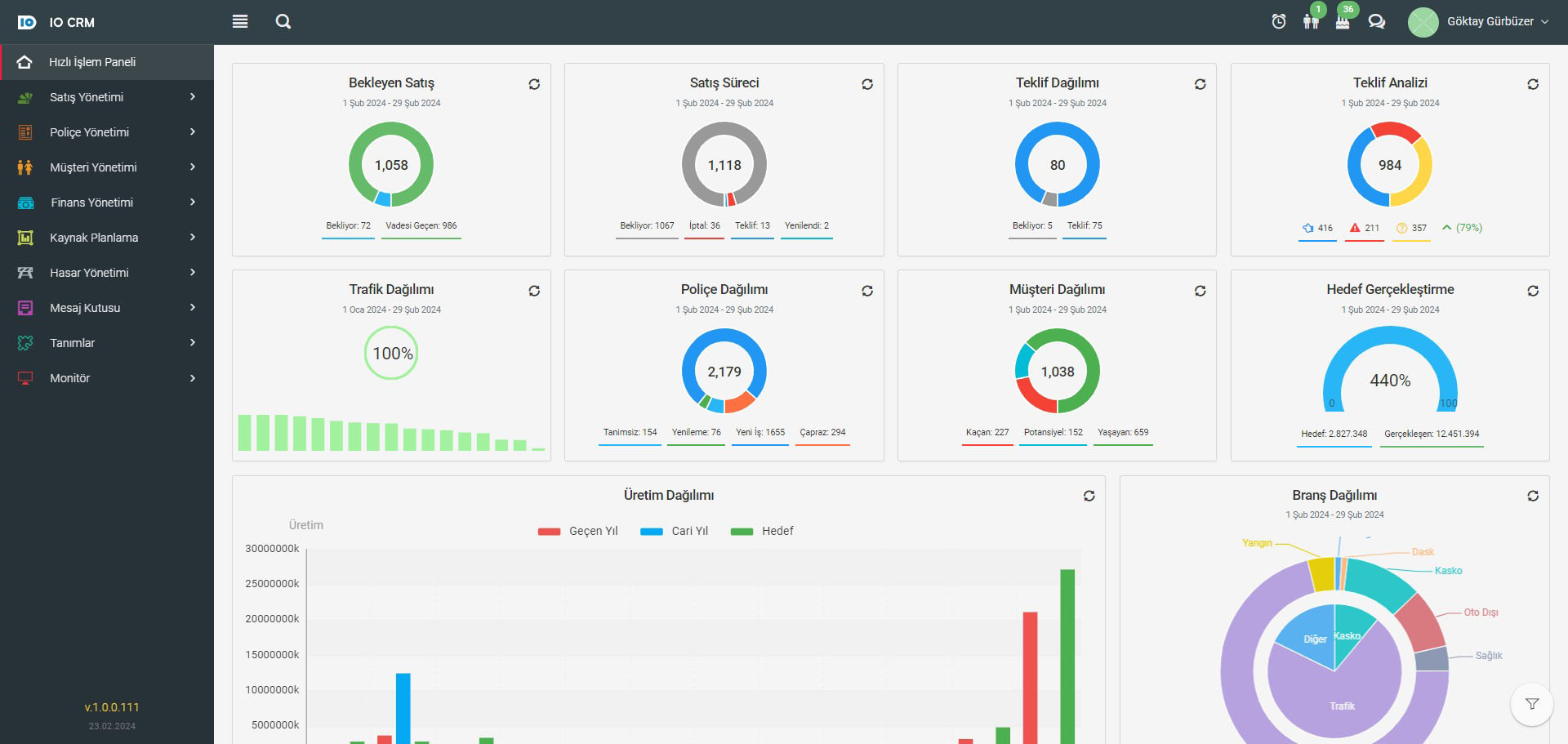Refresh the Üretim Dağılımı chart
This screenshot has height=744, width=1568.
1089,496
